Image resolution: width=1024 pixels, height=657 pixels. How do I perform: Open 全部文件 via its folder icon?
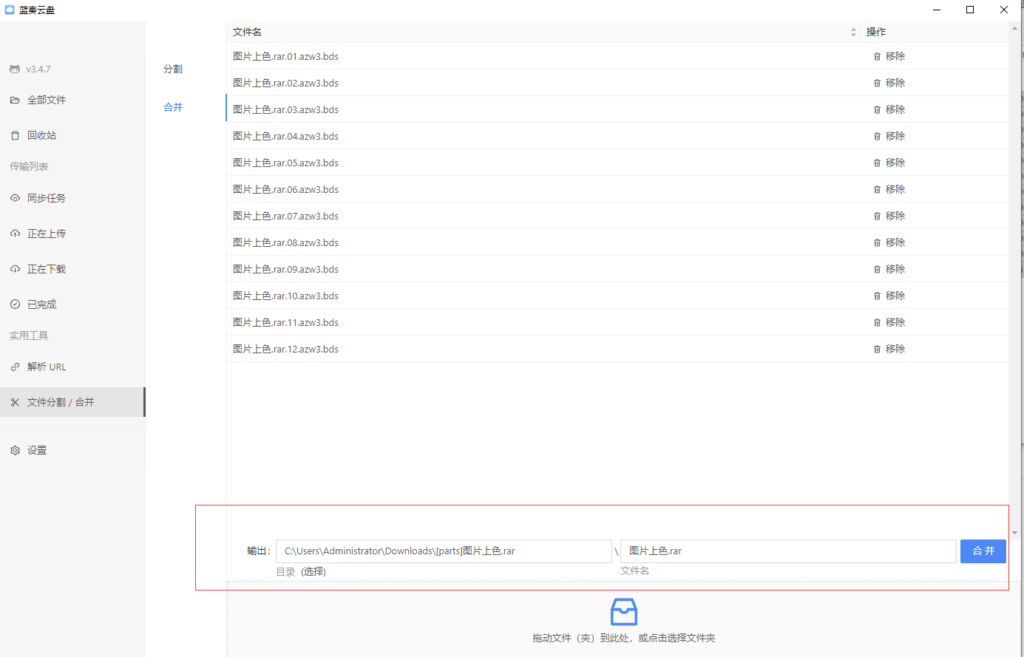(x=14, y=100)
